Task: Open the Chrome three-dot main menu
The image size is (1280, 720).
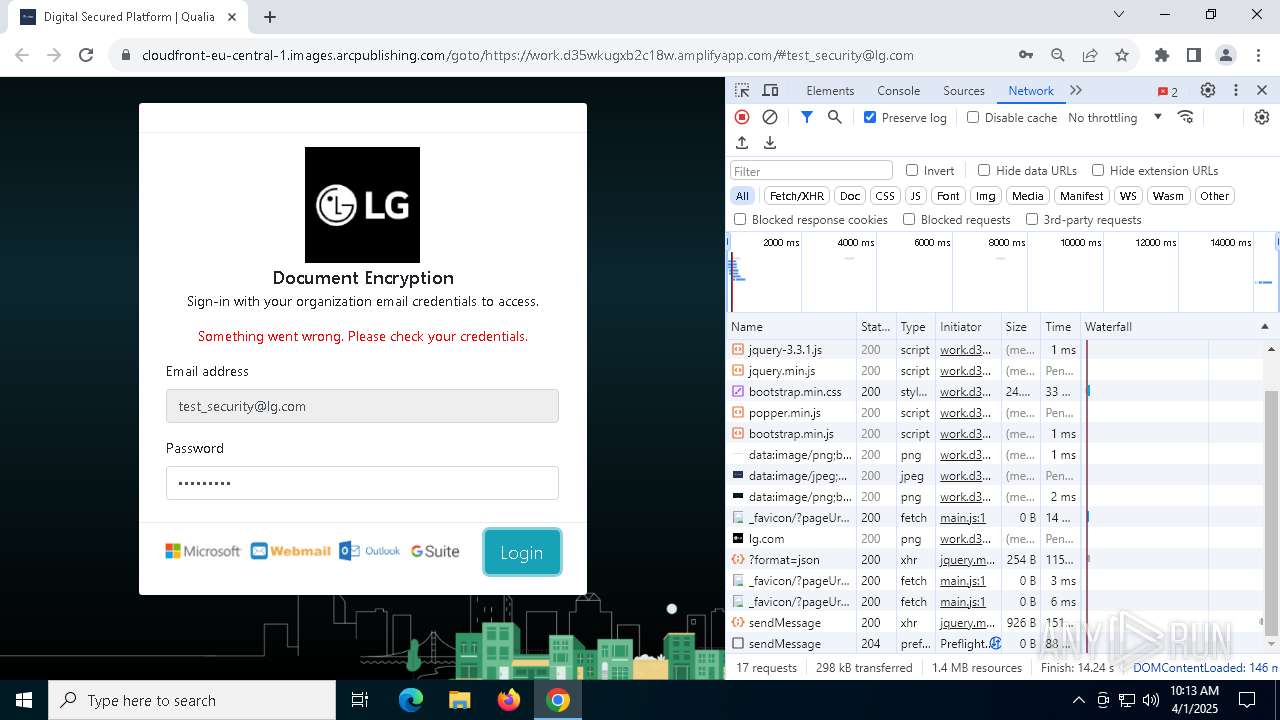Action: point(1258,55)
